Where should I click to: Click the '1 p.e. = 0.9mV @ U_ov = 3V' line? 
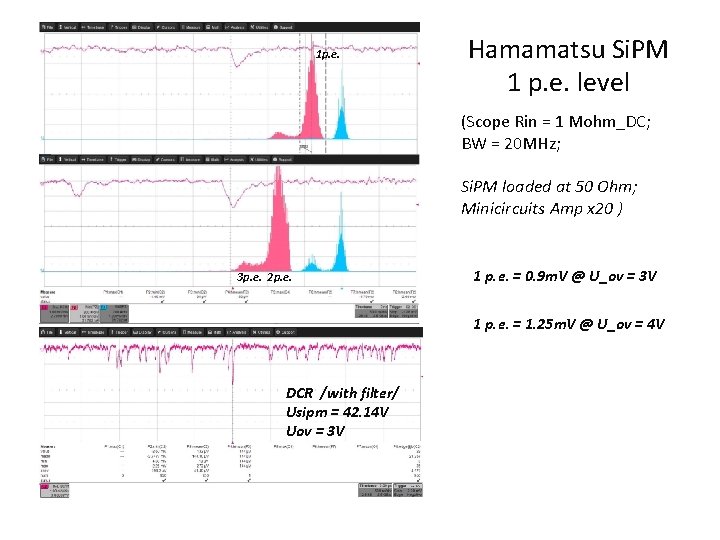click(565, 276)
